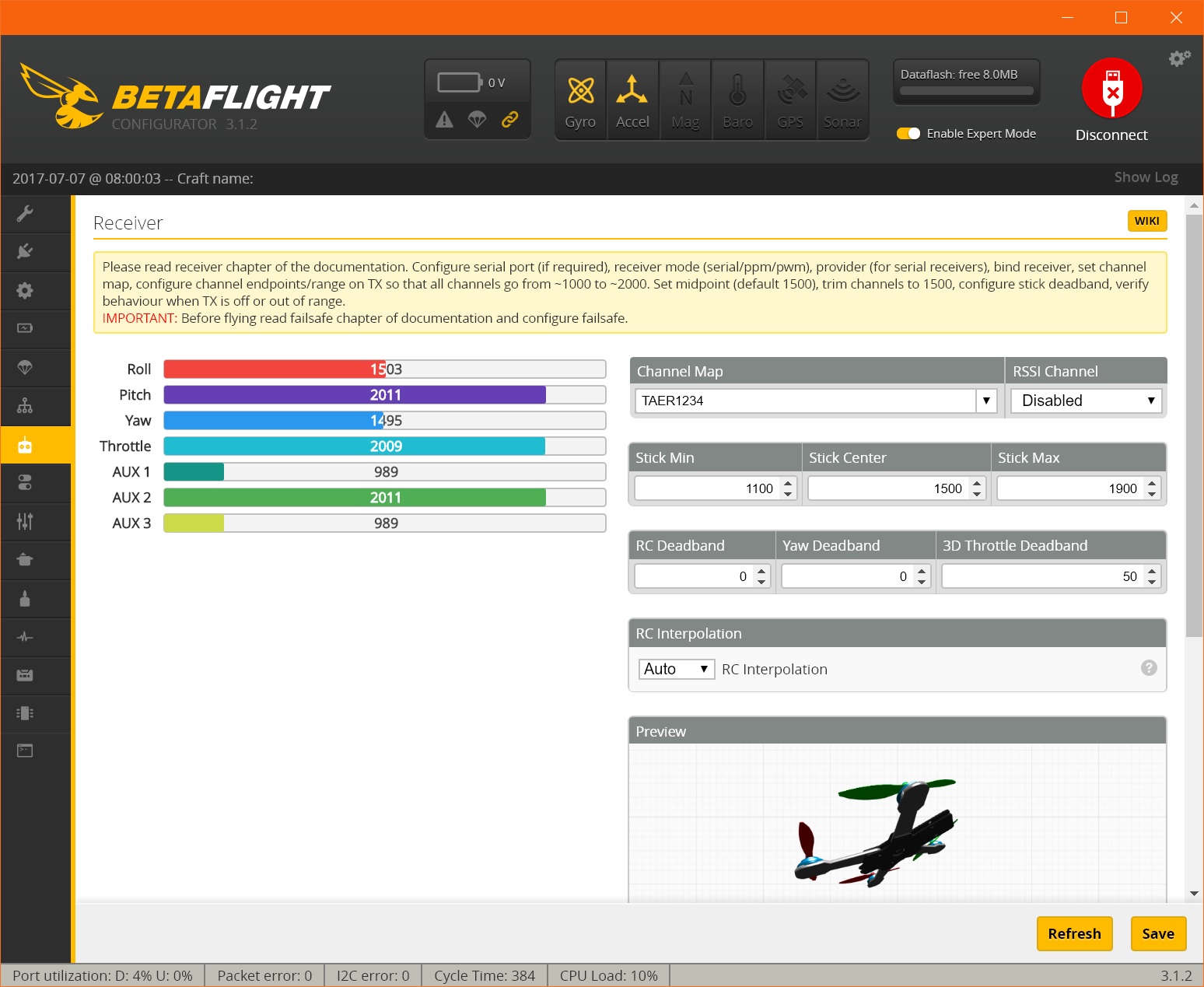Open the CLI tab terminal icon
The height and width of the screenshot is (987, 1204).
click(x=25, y=751)
